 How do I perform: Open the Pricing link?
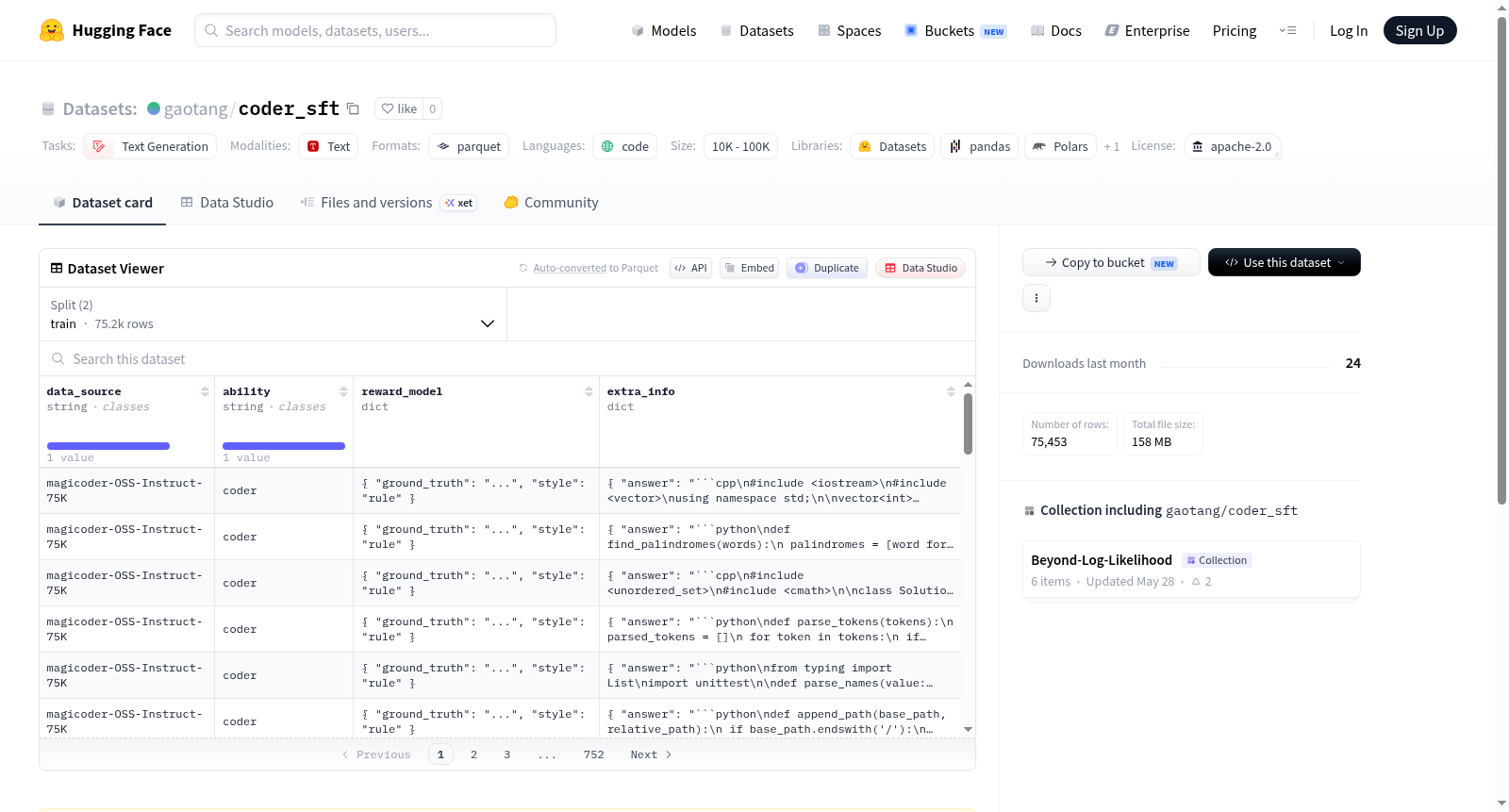tap(1235, 30)
